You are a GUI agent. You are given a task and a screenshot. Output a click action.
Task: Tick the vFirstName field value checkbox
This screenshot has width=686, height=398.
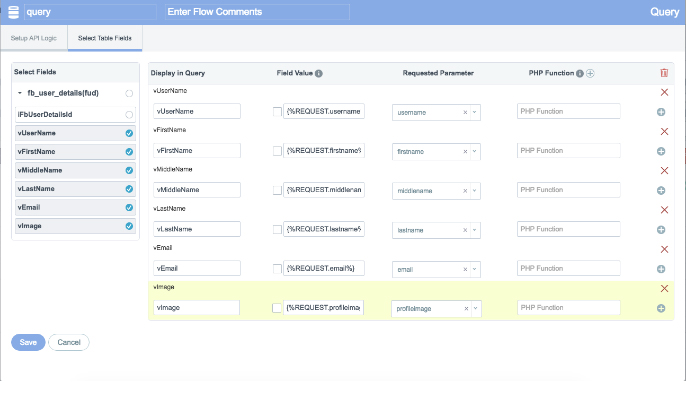click(277, 151)
